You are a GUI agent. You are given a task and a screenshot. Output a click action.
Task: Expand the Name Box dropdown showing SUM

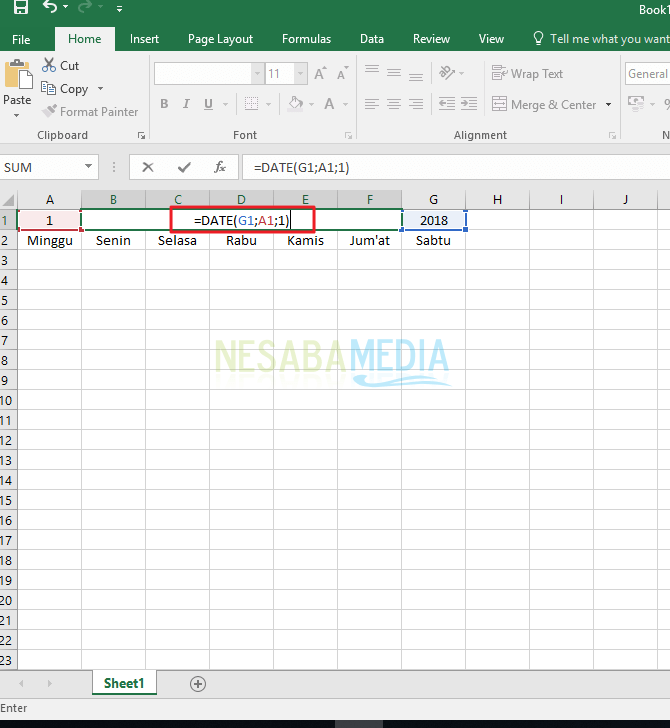88,167
